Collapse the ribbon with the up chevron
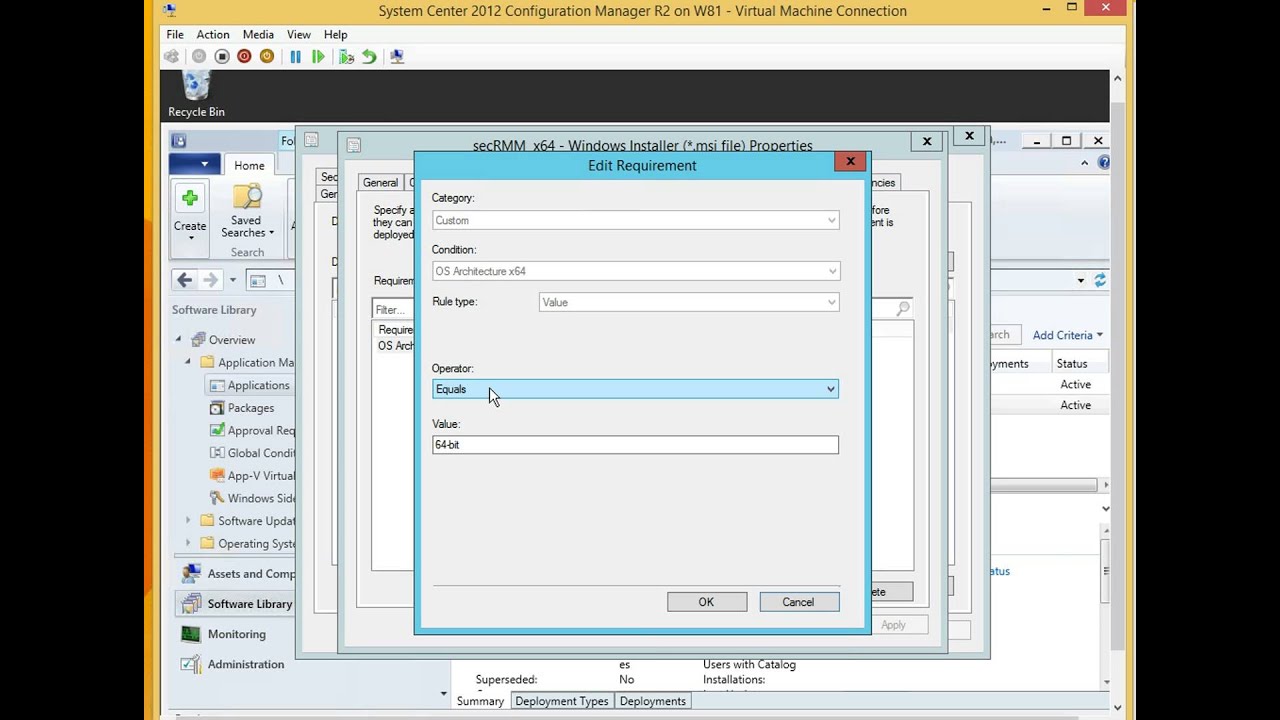Screen dimensions: 1280x720 click(1084, 163)
